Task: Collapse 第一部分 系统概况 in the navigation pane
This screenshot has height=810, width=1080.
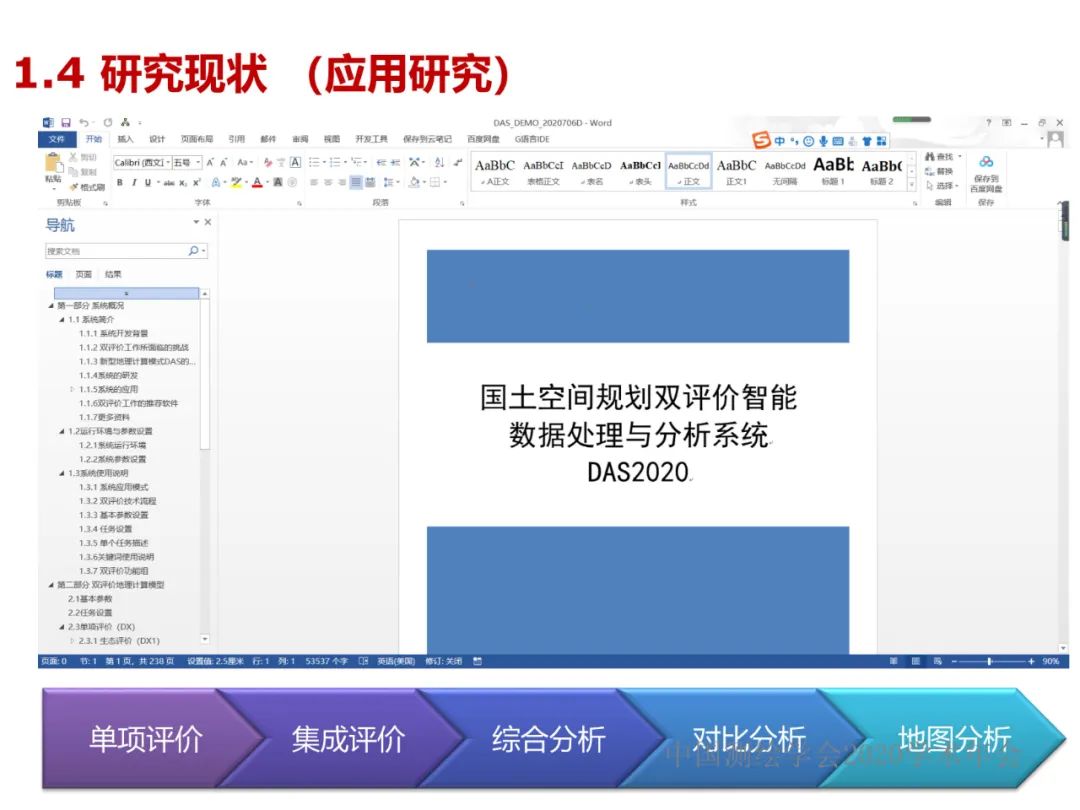Action: 51,305
